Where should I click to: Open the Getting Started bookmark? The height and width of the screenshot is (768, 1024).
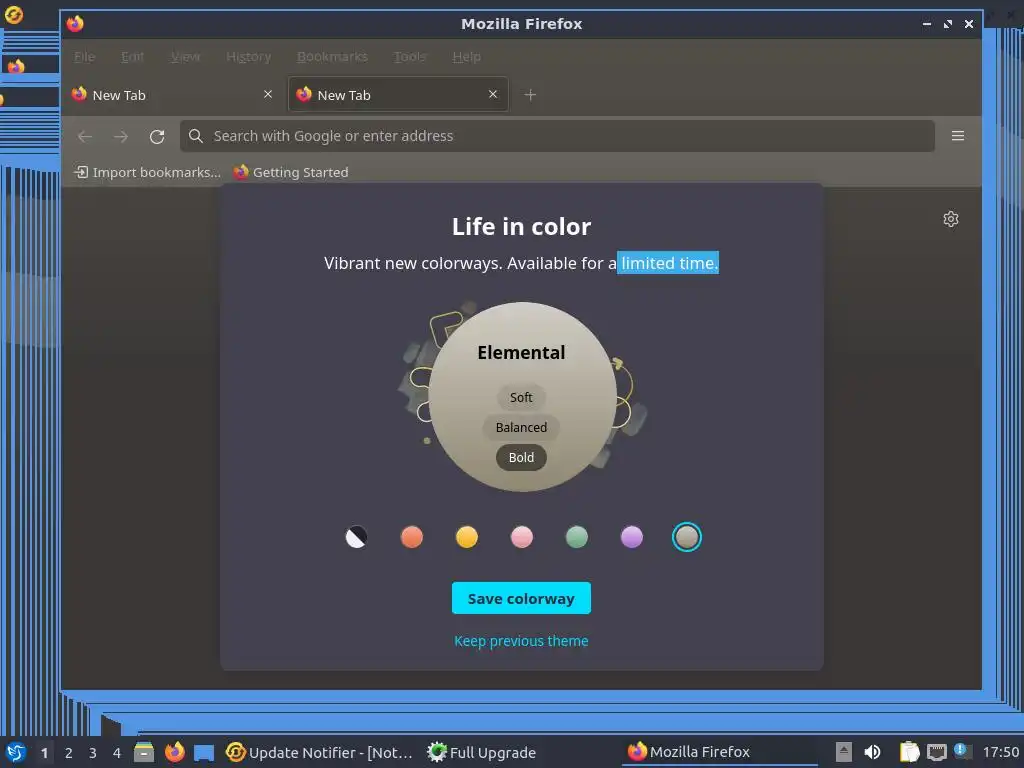coord(291,172)
